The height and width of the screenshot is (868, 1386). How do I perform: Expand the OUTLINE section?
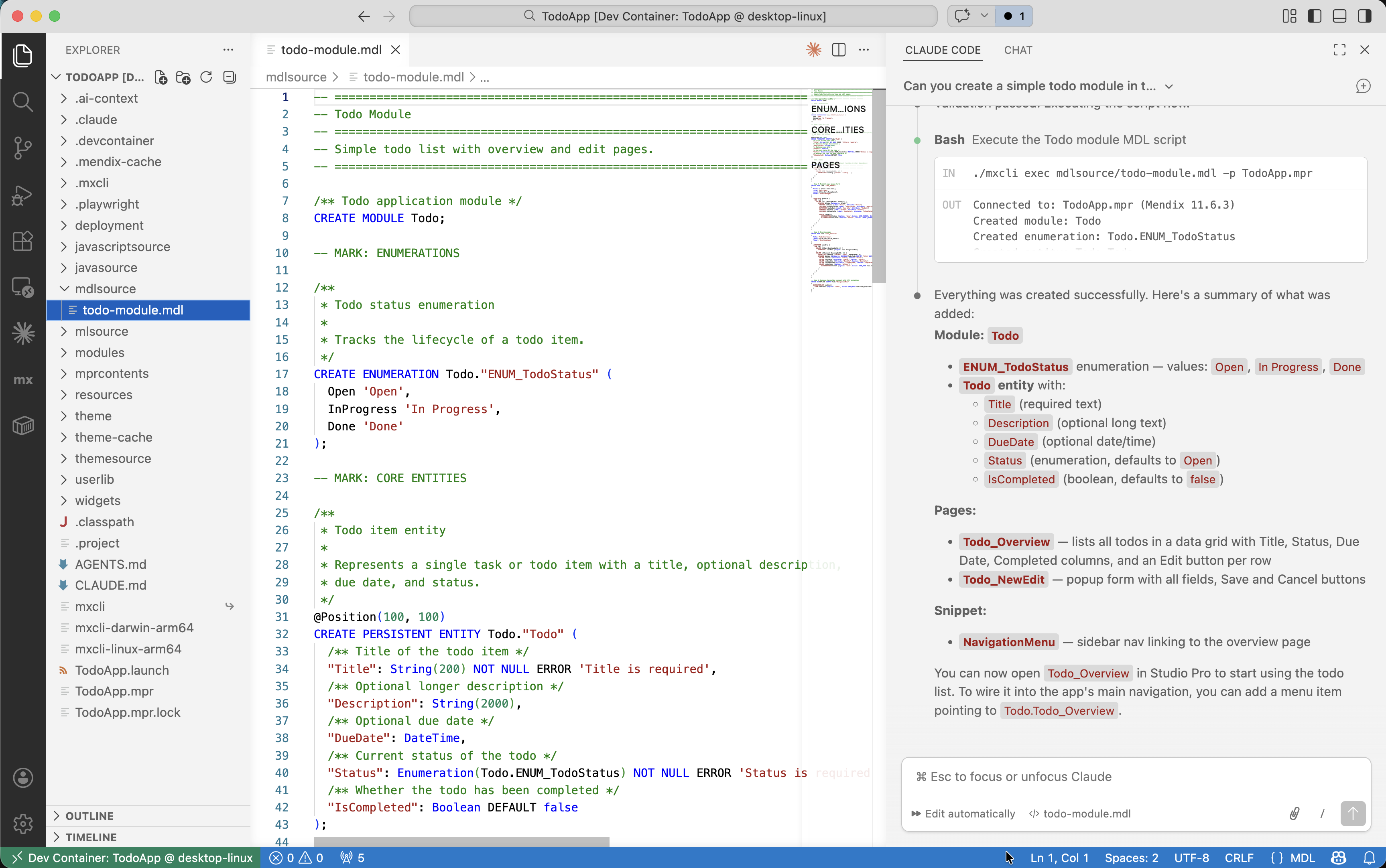(148, 816)
